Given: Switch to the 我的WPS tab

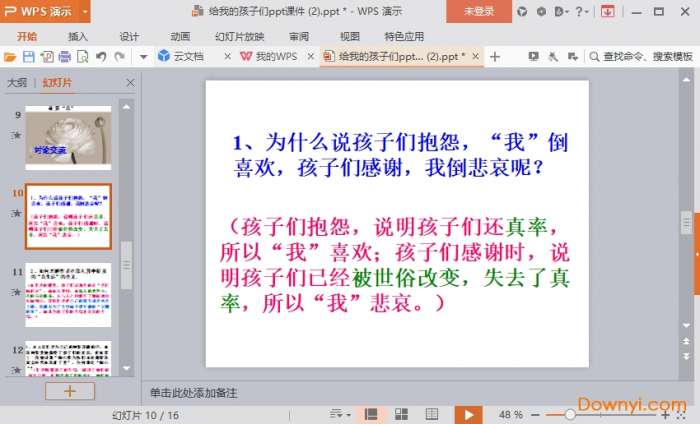Looking at the screenshot, I should (269, 56).
